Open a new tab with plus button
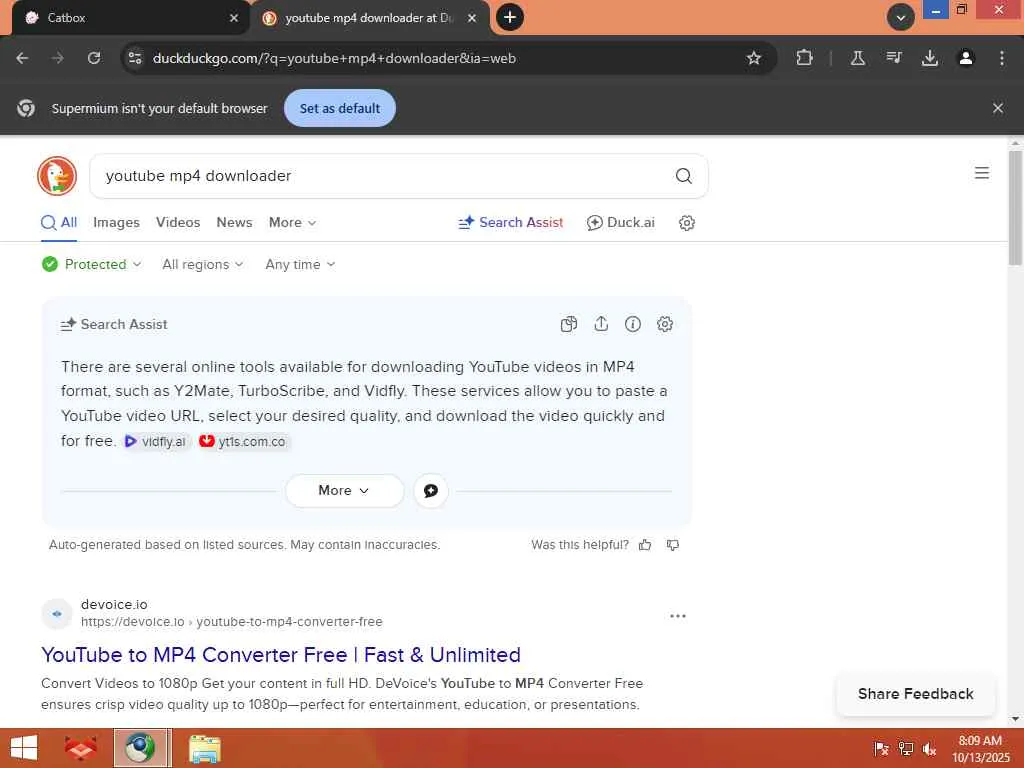The image size is (1024, 768). pos(510,17)
